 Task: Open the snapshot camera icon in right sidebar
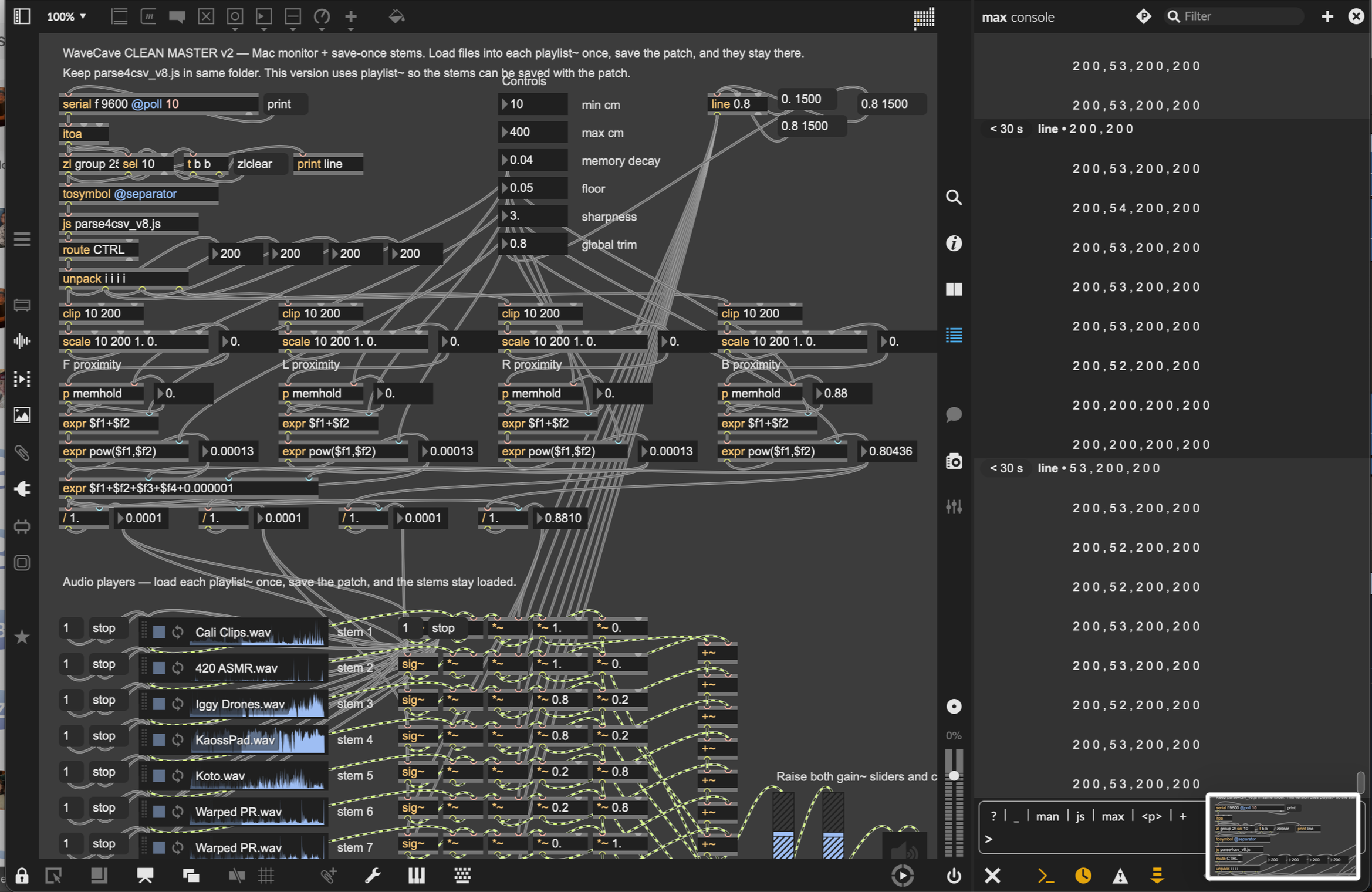[954, 461]
